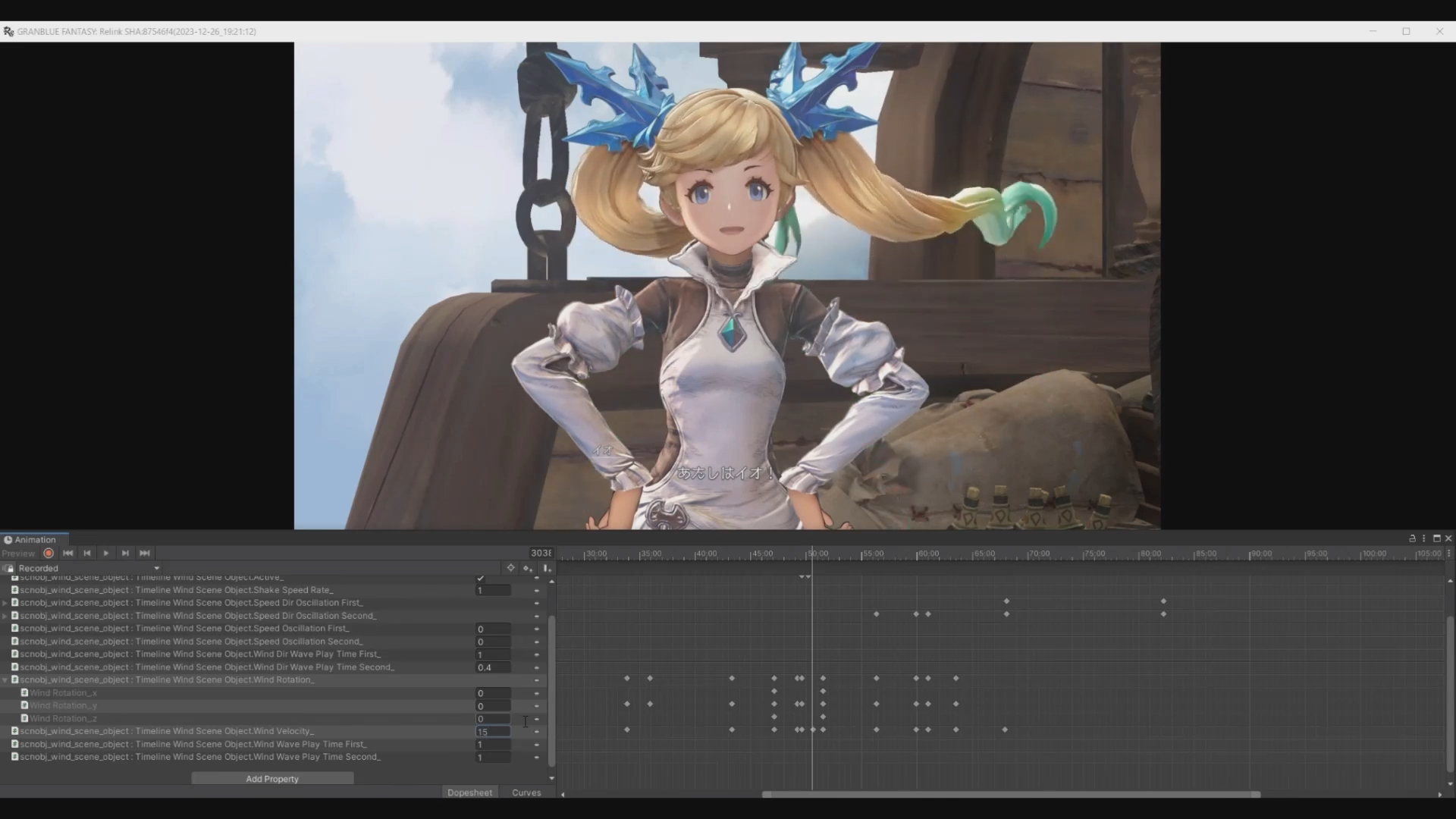Toggle the Animation panel lock icon

(1412, 538)
